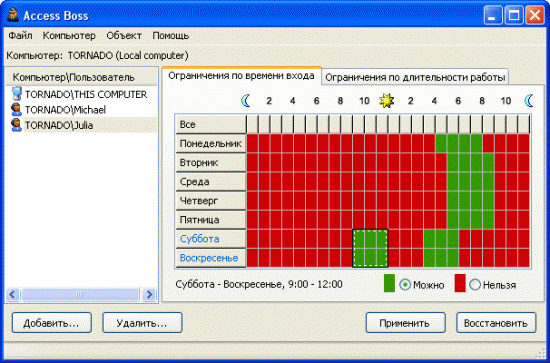This screenshot has width=550, height=363.
Task: Click the Понедельник row header
Action: tap(210, 143)
